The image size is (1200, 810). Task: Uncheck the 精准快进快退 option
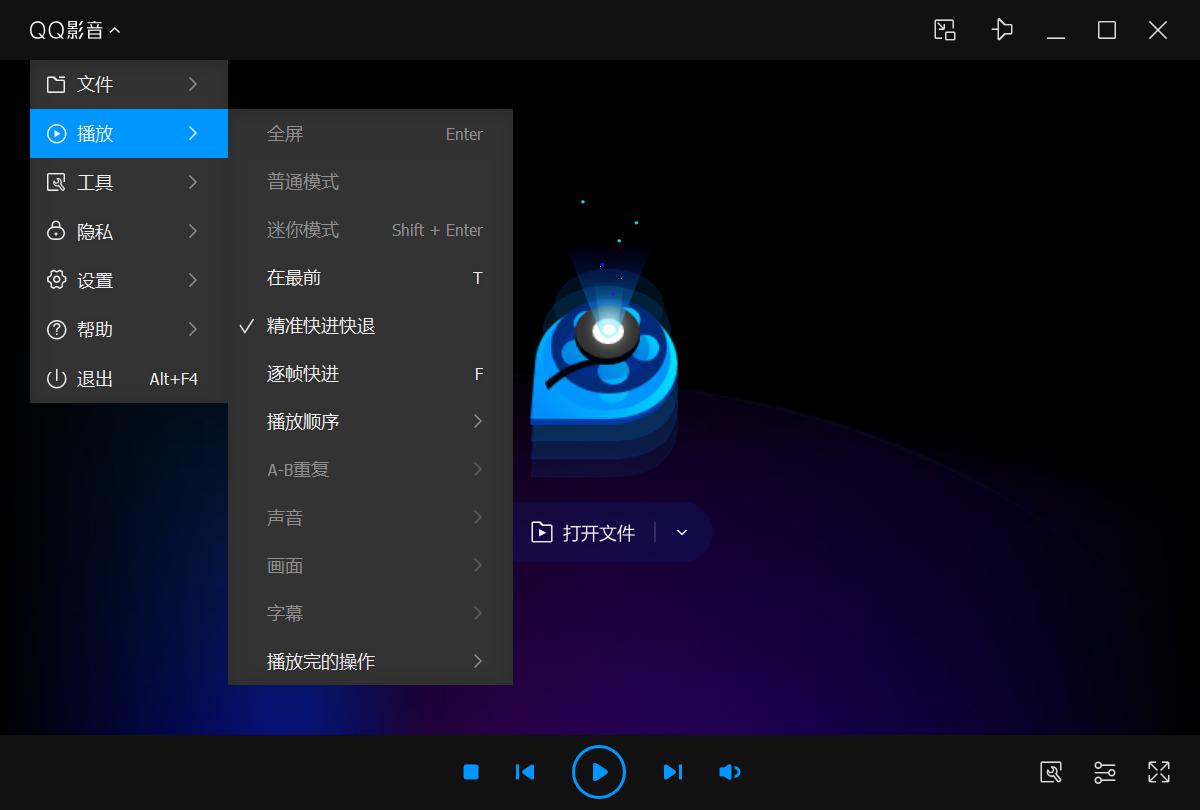pos(320,326)
